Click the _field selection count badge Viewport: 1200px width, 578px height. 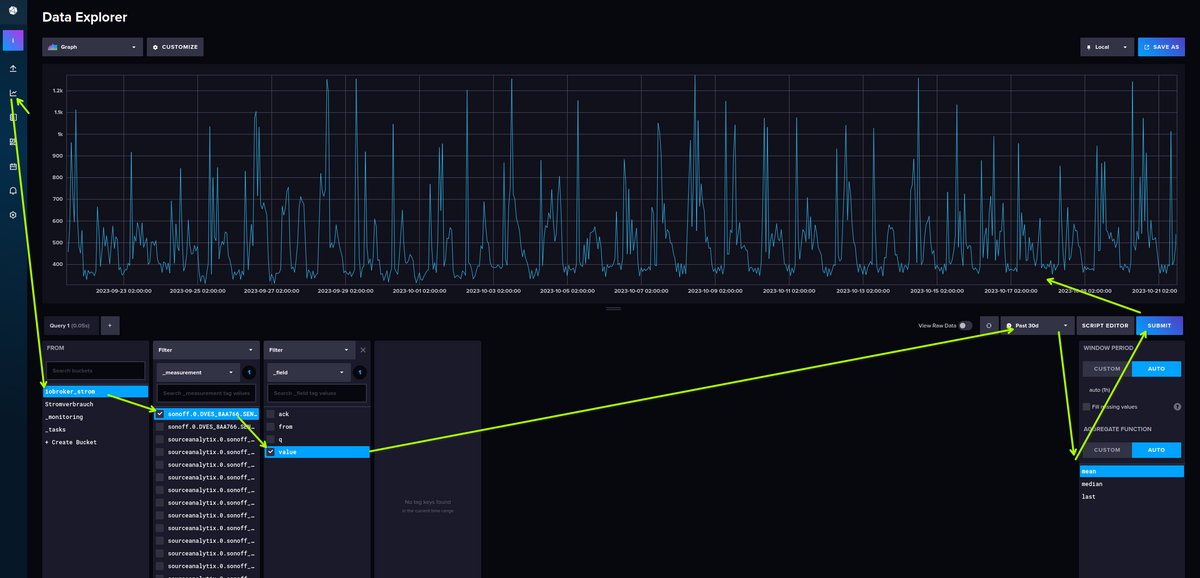(360, 372)
